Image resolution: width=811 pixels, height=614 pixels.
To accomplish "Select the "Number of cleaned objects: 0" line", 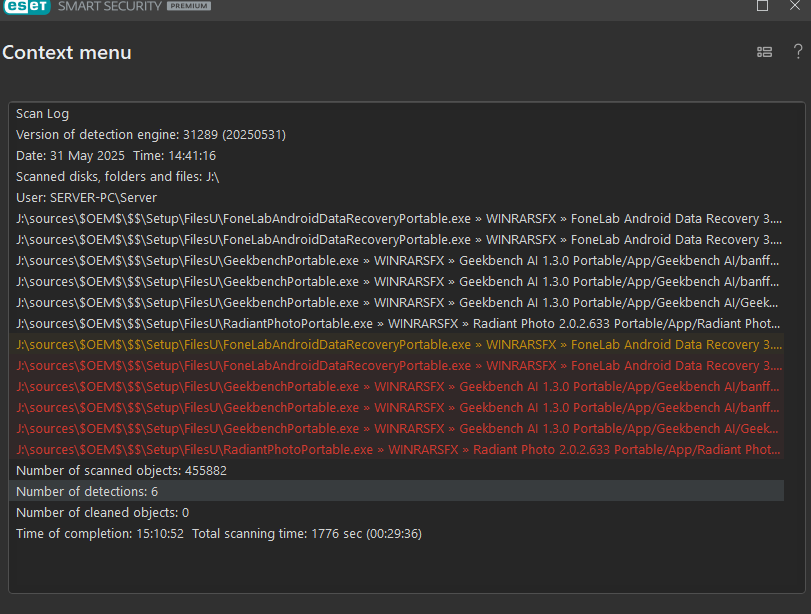I will tap(396, 513).
